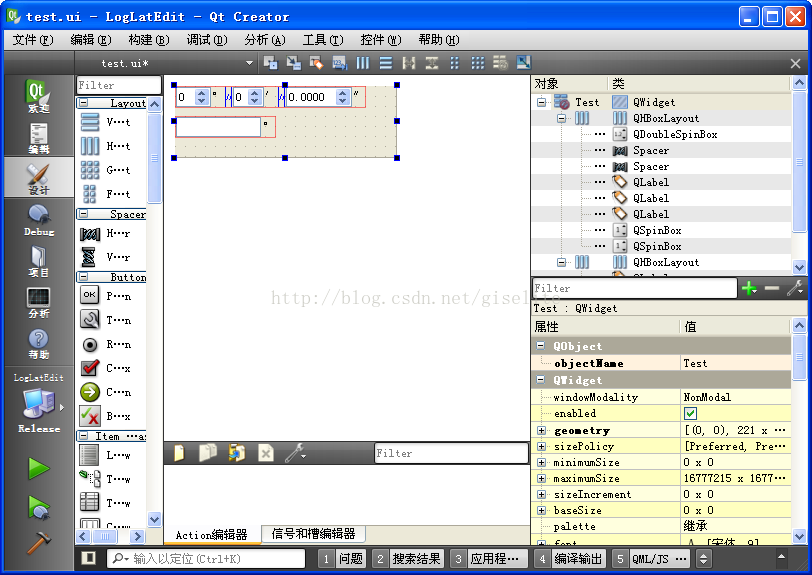This screenshot has width=812, height=575.
Task: Click the green Run button
Action: 38,469
